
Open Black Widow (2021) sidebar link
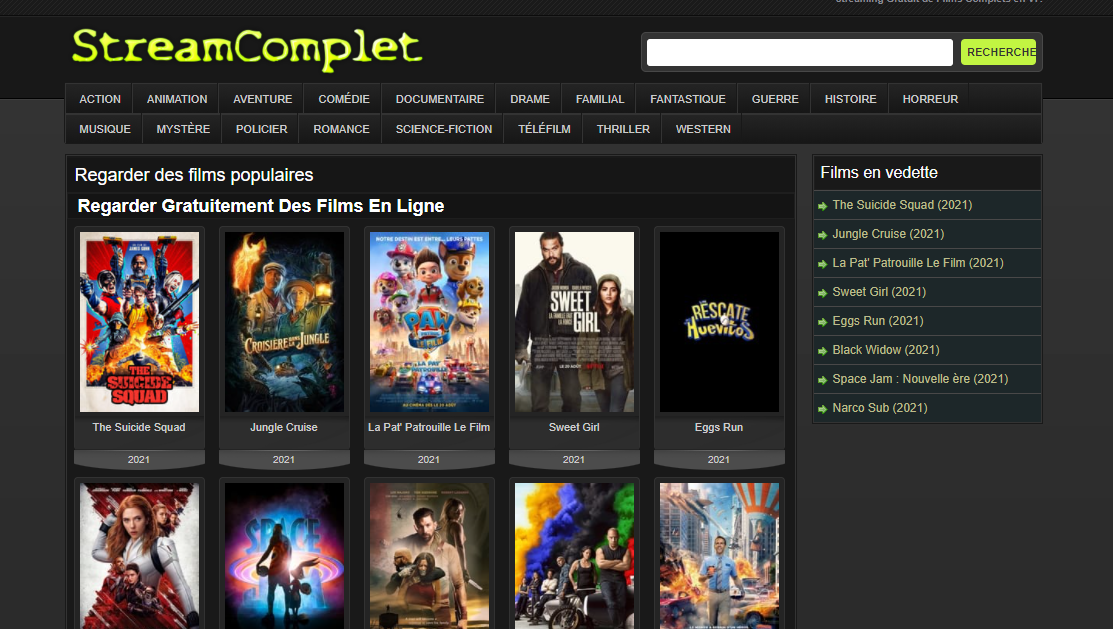click(886, 351)
